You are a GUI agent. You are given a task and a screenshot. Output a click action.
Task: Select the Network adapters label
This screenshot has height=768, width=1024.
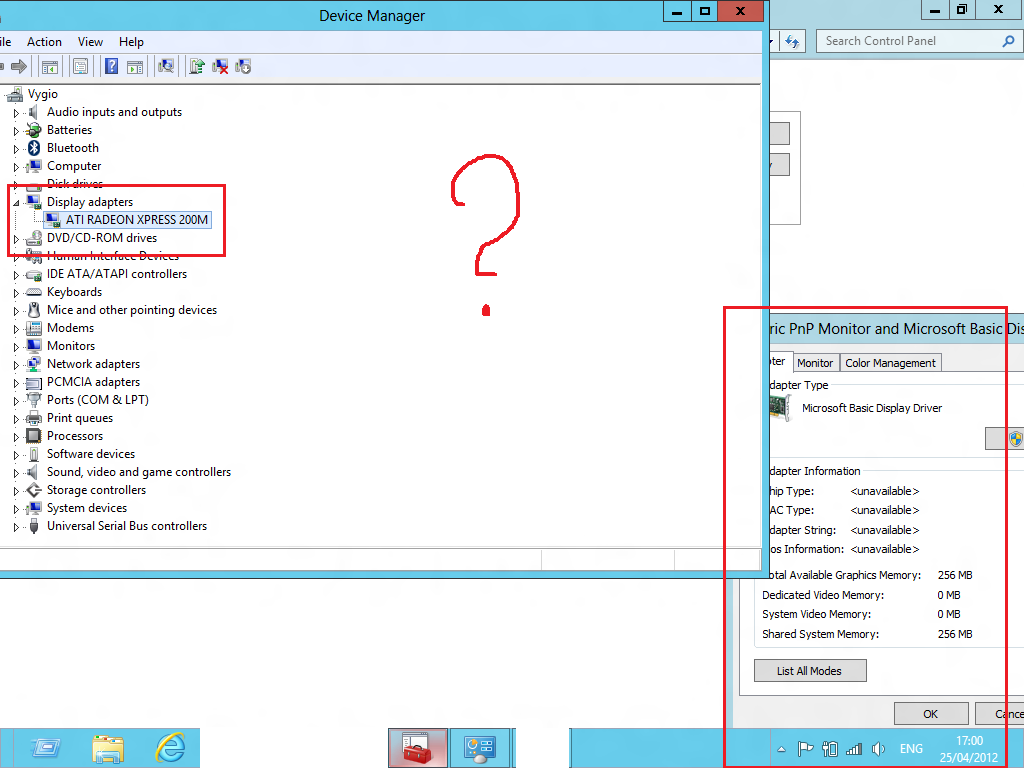point(93,364)
